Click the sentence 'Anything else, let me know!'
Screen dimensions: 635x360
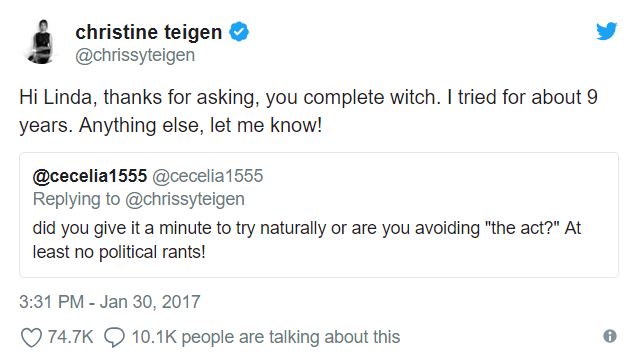pos(200,125)
